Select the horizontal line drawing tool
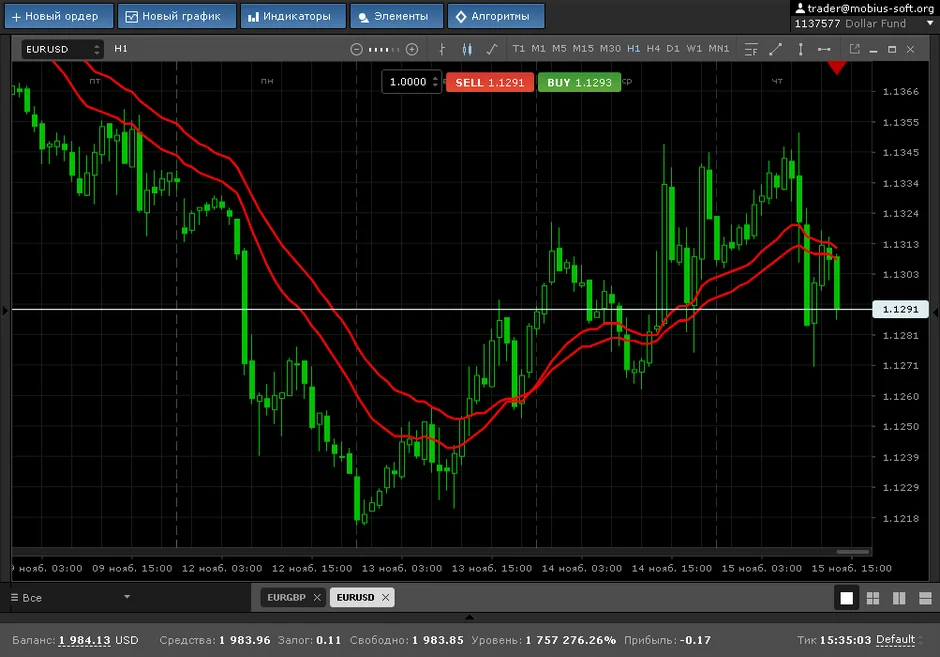Screen dimensions: 940x657 [824, 49]
